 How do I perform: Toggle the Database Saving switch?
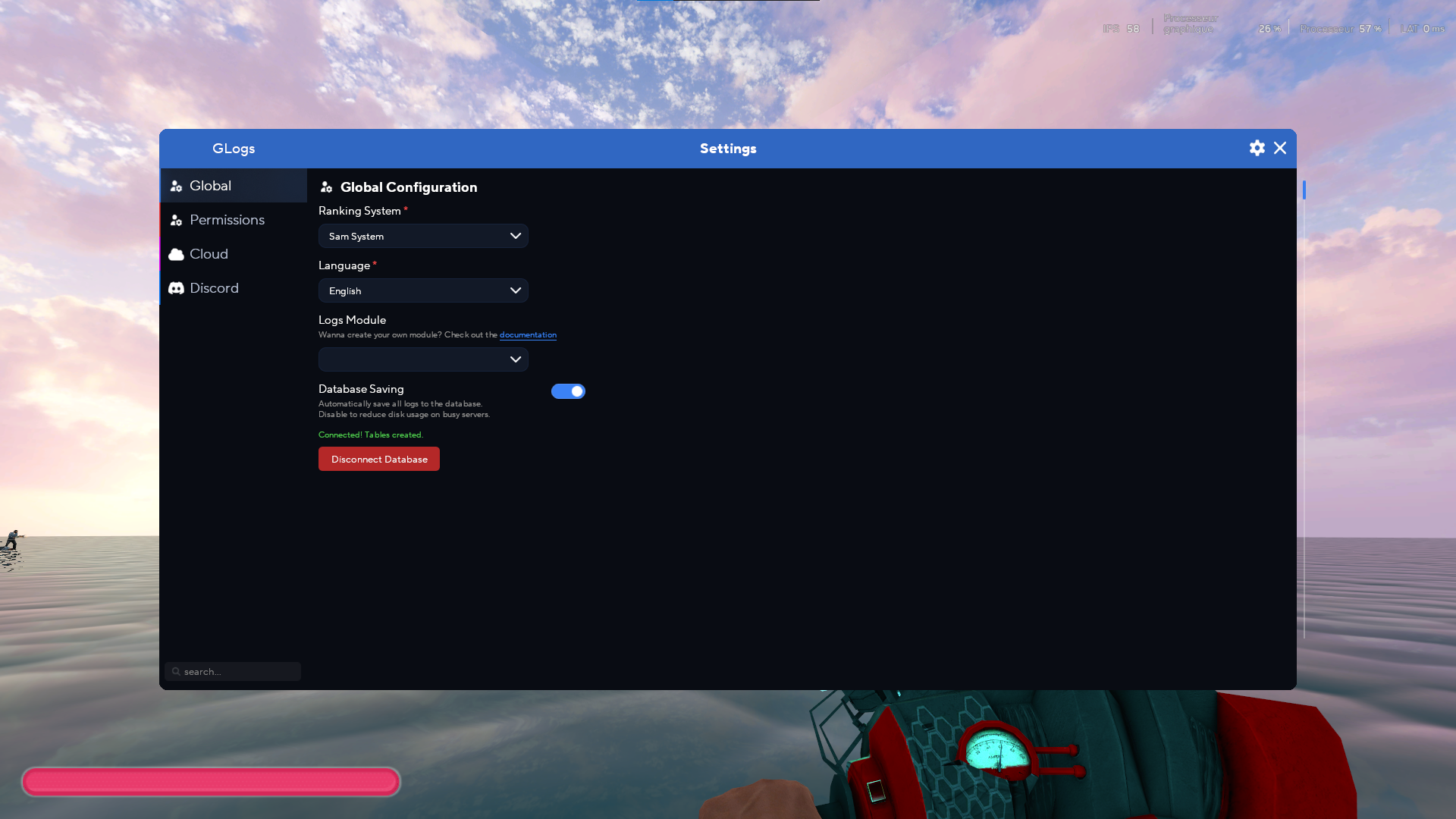click(x=568, y=391)
